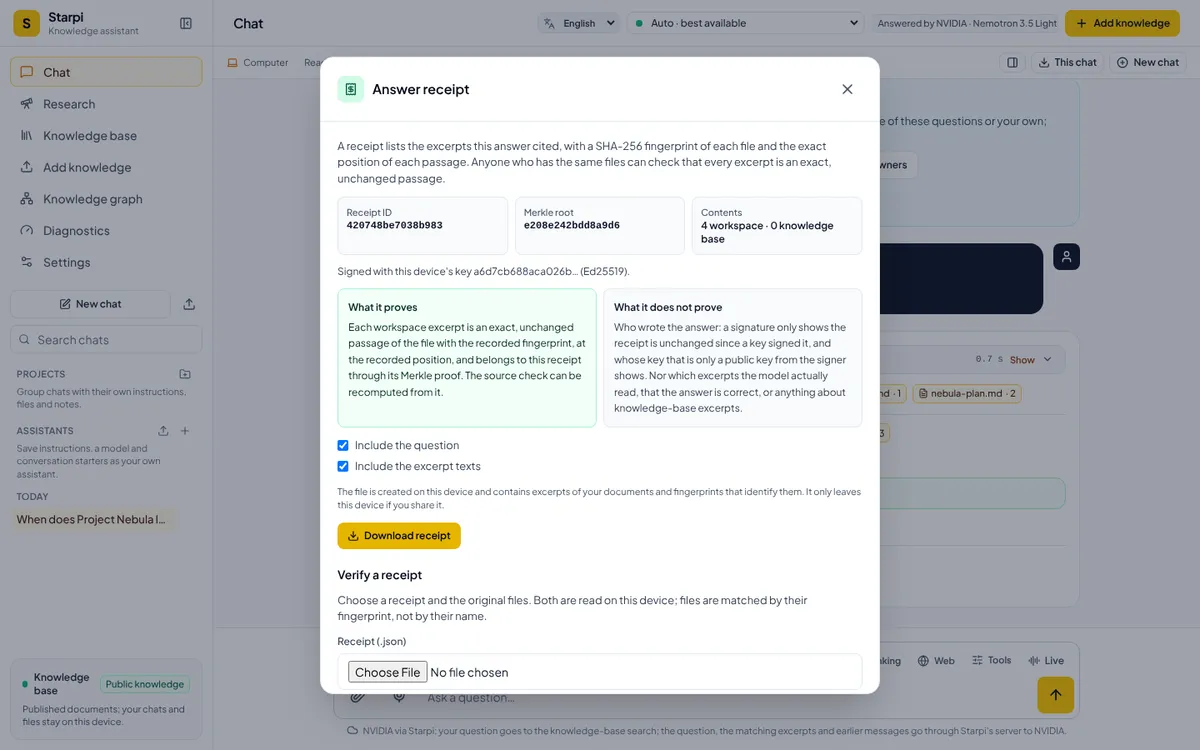This screenshot has width=1200, height=750.
Task: Toggle Web search in the composer
Action: coord(936,661)
